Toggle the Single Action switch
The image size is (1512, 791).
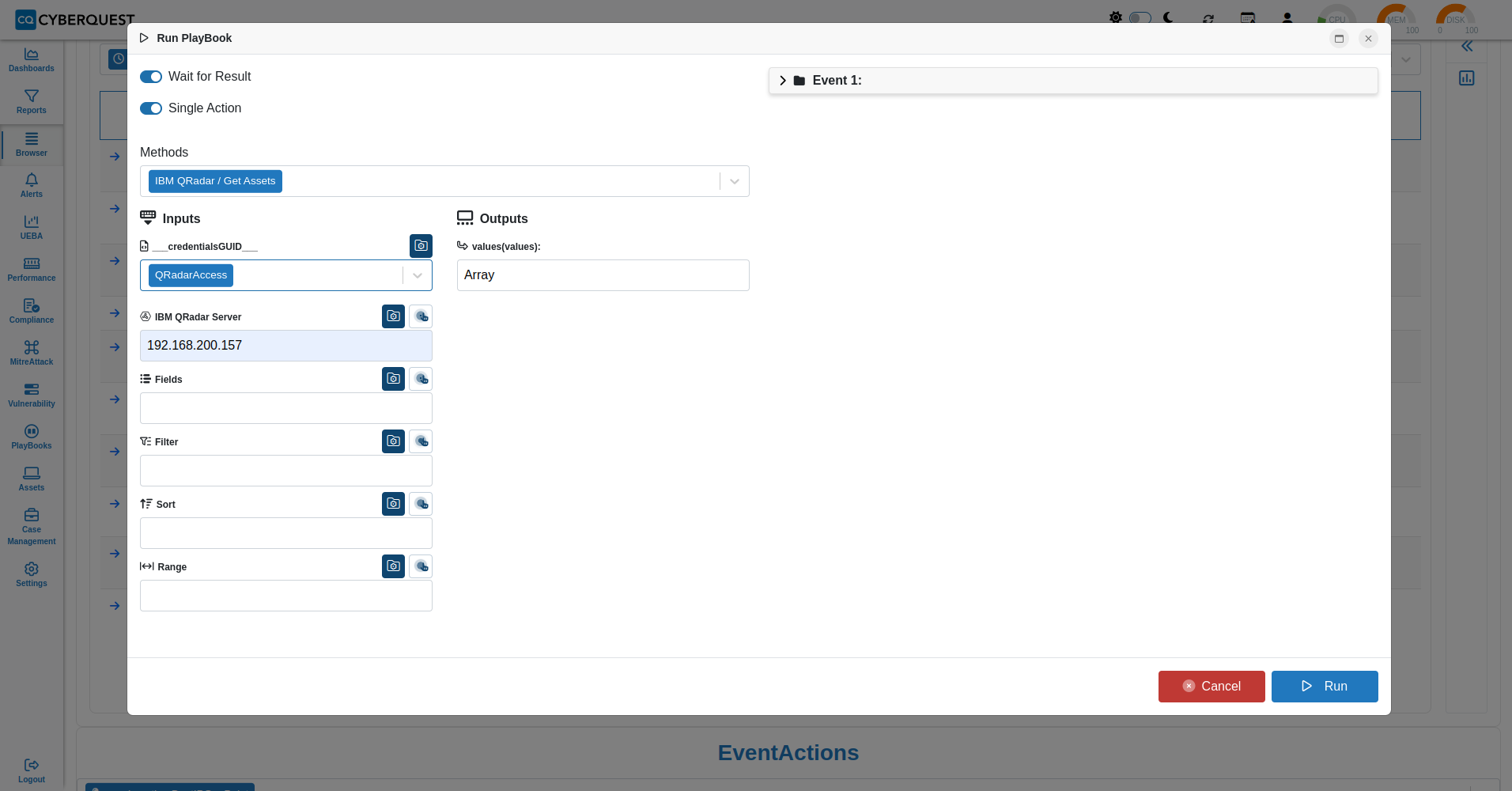[x=151, y=108]
